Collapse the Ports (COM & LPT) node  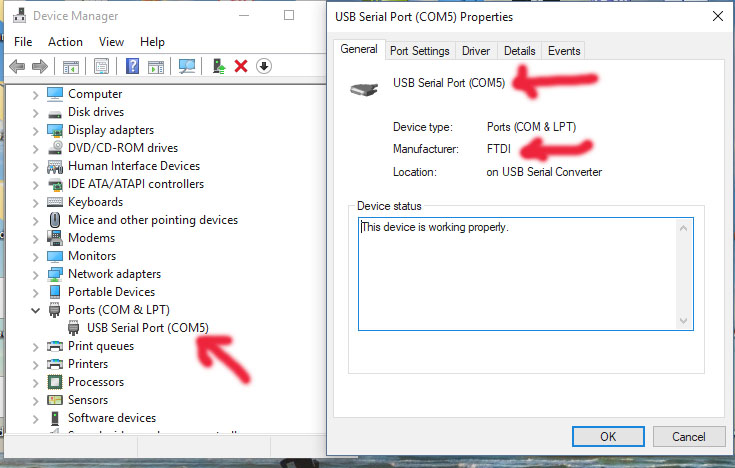click(35, 310)
